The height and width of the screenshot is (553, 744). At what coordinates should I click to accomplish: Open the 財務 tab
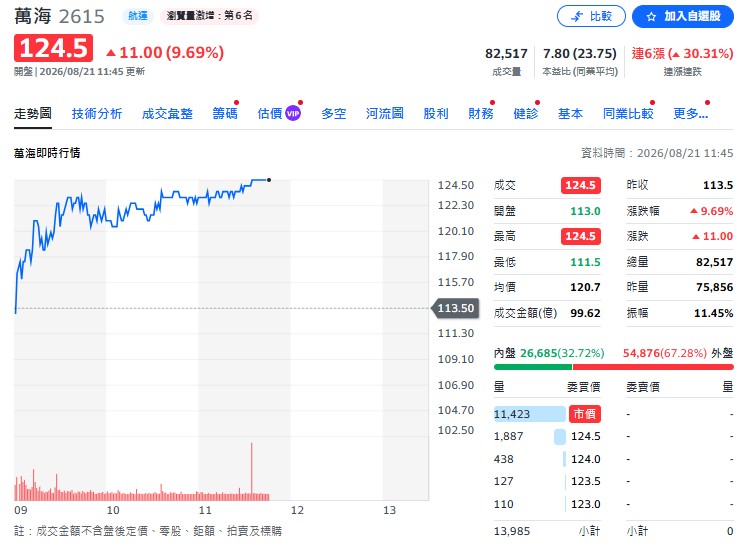click(x=481, y=113)
